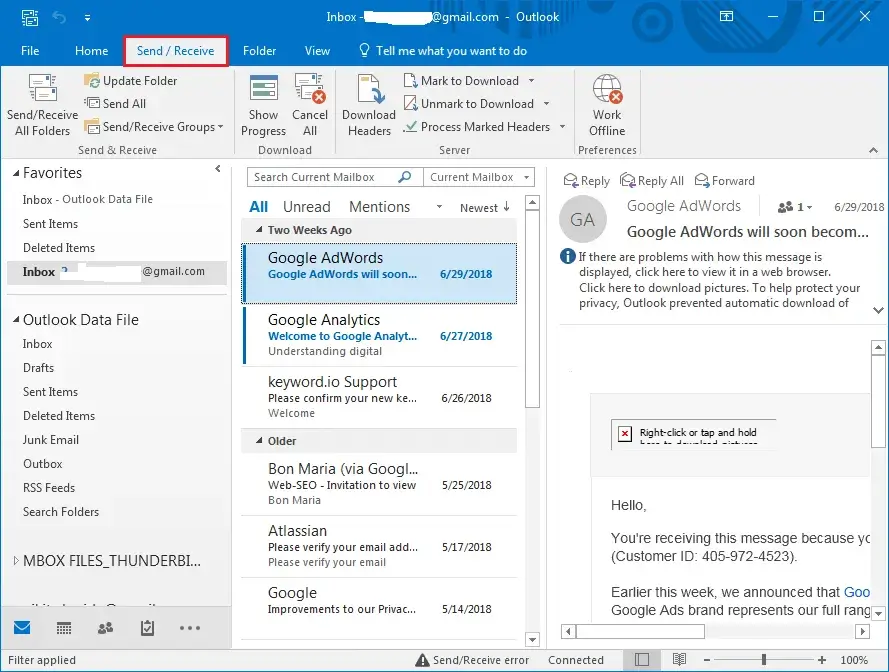Click the Send/Receive error status
Screen dimensions: 889x672
pyautogui.click(x=472, y=660)
